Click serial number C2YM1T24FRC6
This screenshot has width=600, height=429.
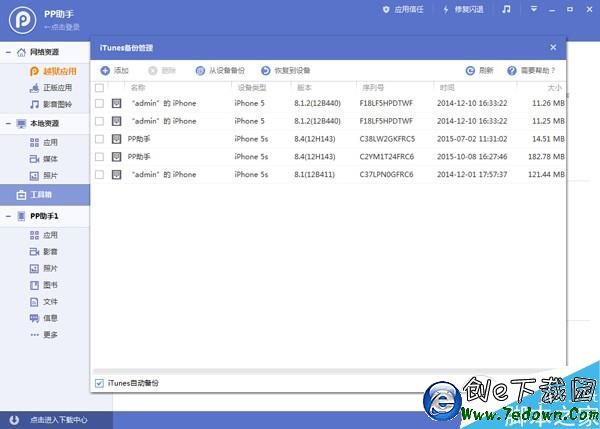click(x=386, y=157)
